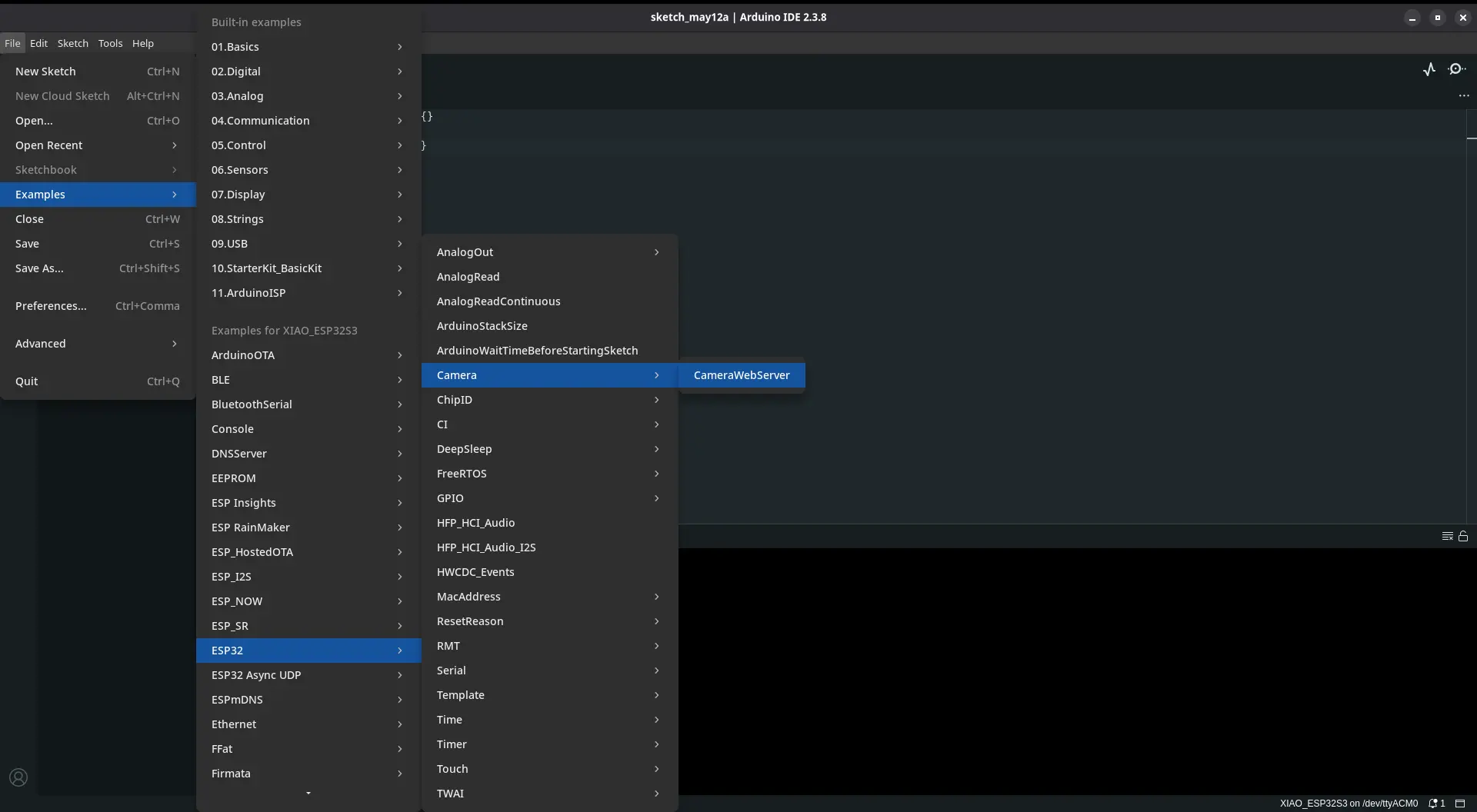
Task: Expand 08.Strings examples
Action: [308, 219]
